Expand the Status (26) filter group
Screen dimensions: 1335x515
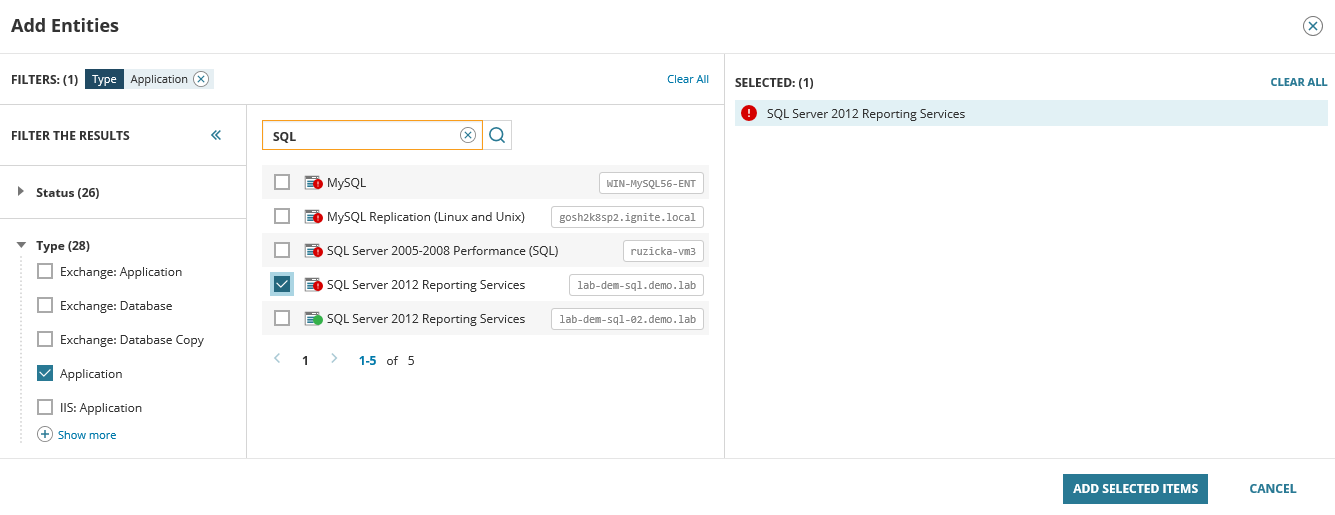point(21,192)
